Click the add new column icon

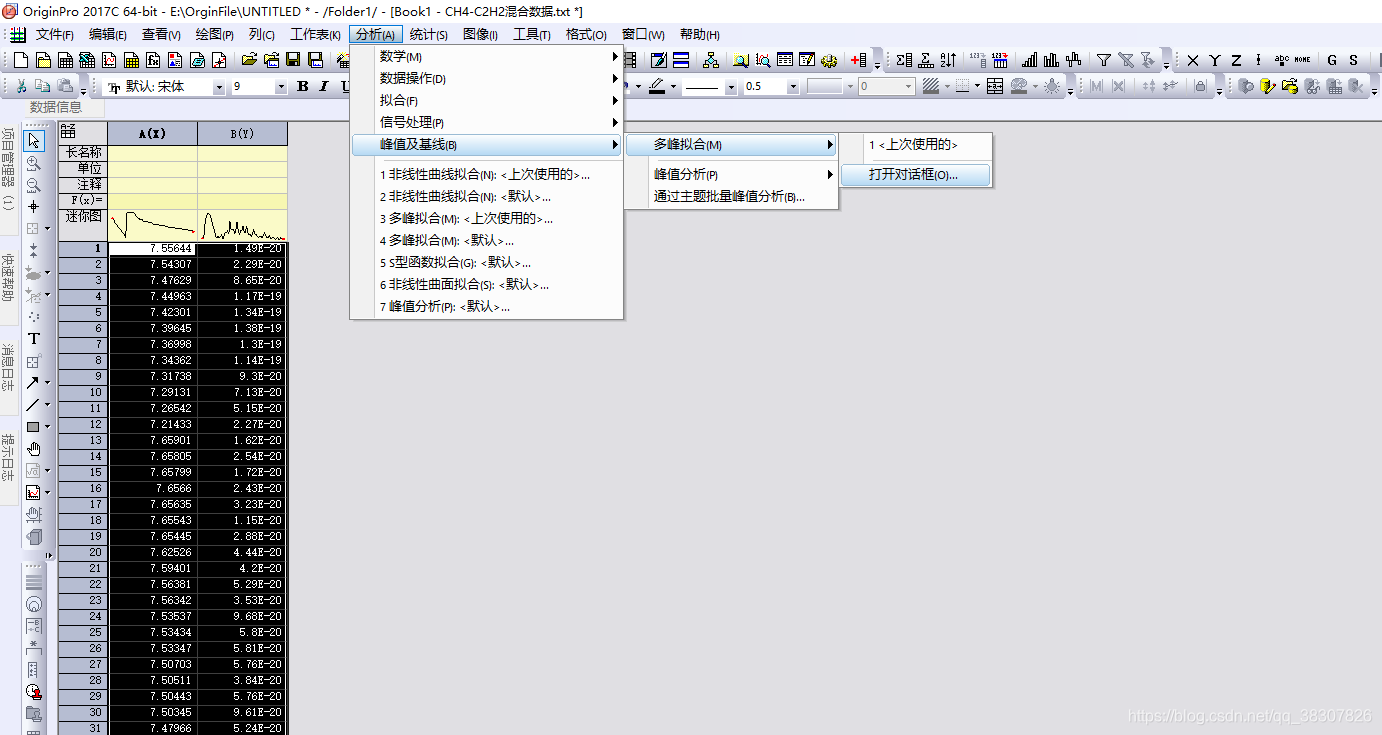click(859, 60)
